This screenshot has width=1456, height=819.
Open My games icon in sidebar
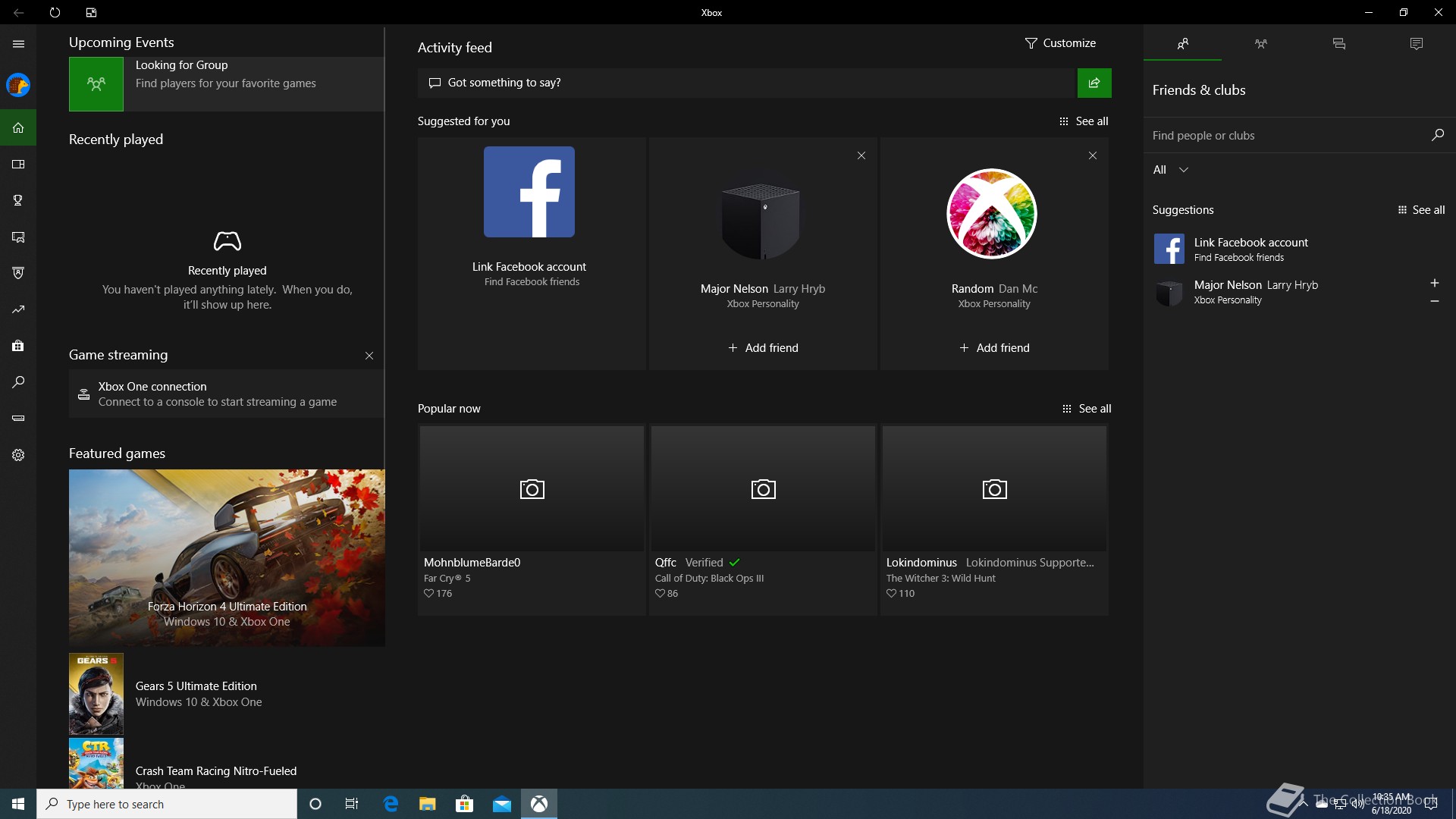[18, 164]
